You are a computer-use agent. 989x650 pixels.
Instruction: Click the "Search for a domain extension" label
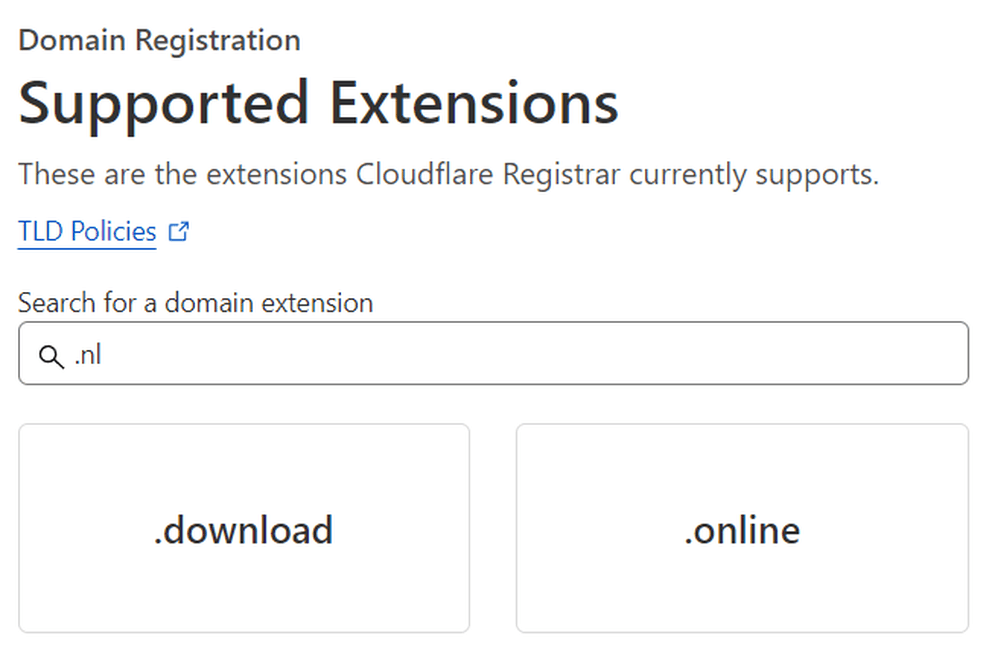(195, 302)
